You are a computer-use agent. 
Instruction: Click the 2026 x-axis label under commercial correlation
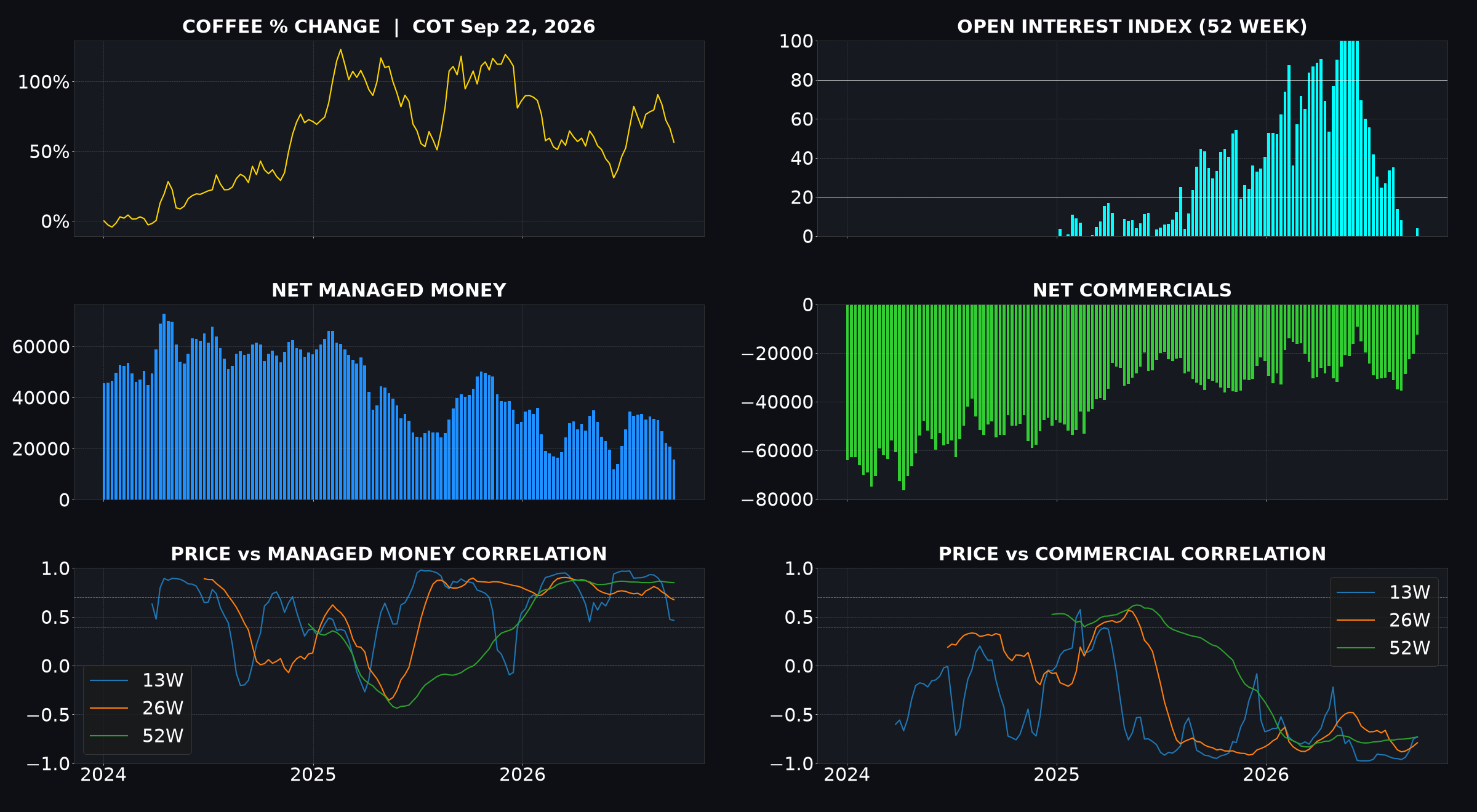1266,775
